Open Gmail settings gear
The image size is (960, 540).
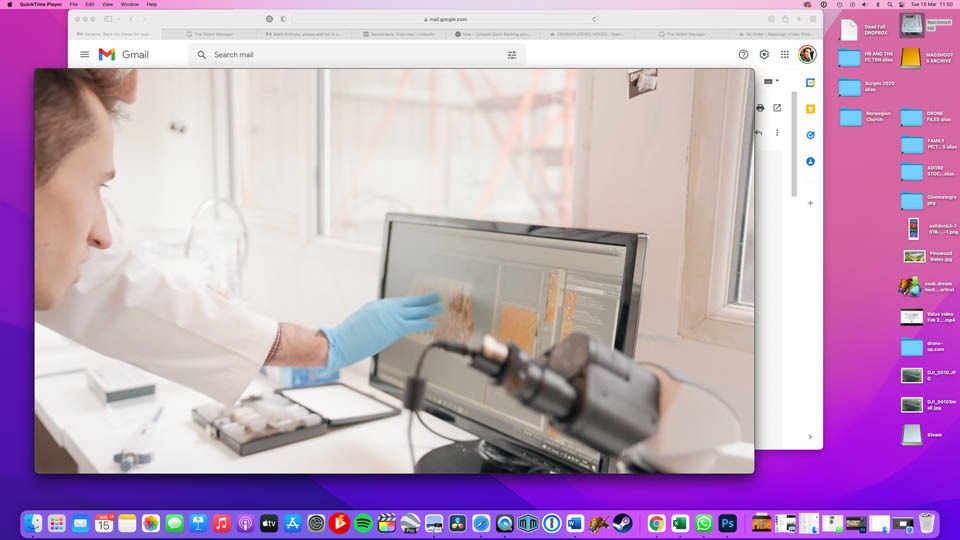click(764, 54)
